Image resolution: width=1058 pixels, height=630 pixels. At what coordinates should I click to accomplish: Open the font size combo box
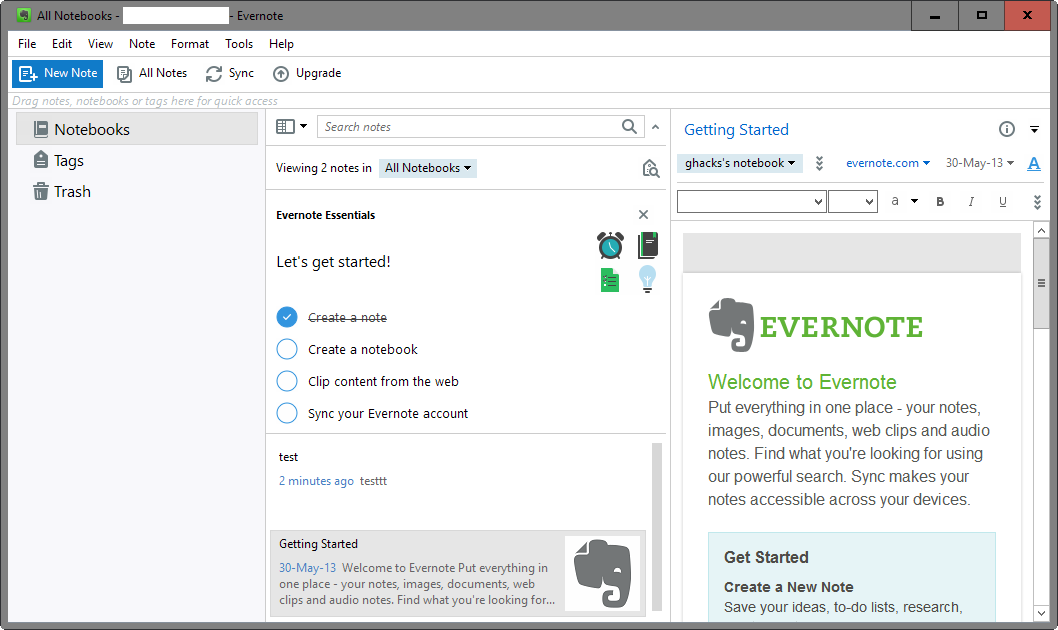click(852, 201)
